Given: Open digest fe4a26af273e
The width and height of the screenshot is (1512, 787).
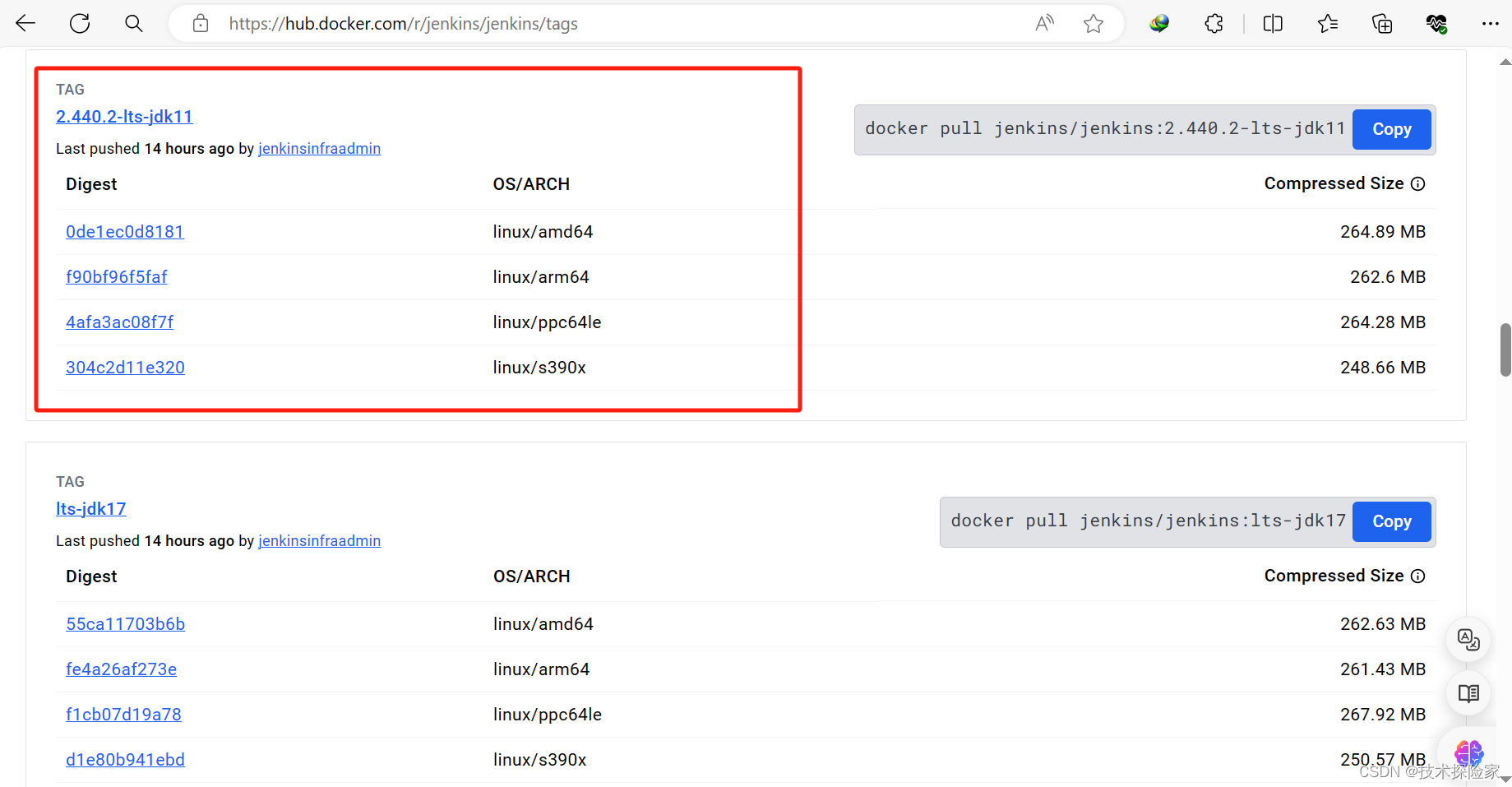Looking at the screenshot, I should [x=122, y=669].
